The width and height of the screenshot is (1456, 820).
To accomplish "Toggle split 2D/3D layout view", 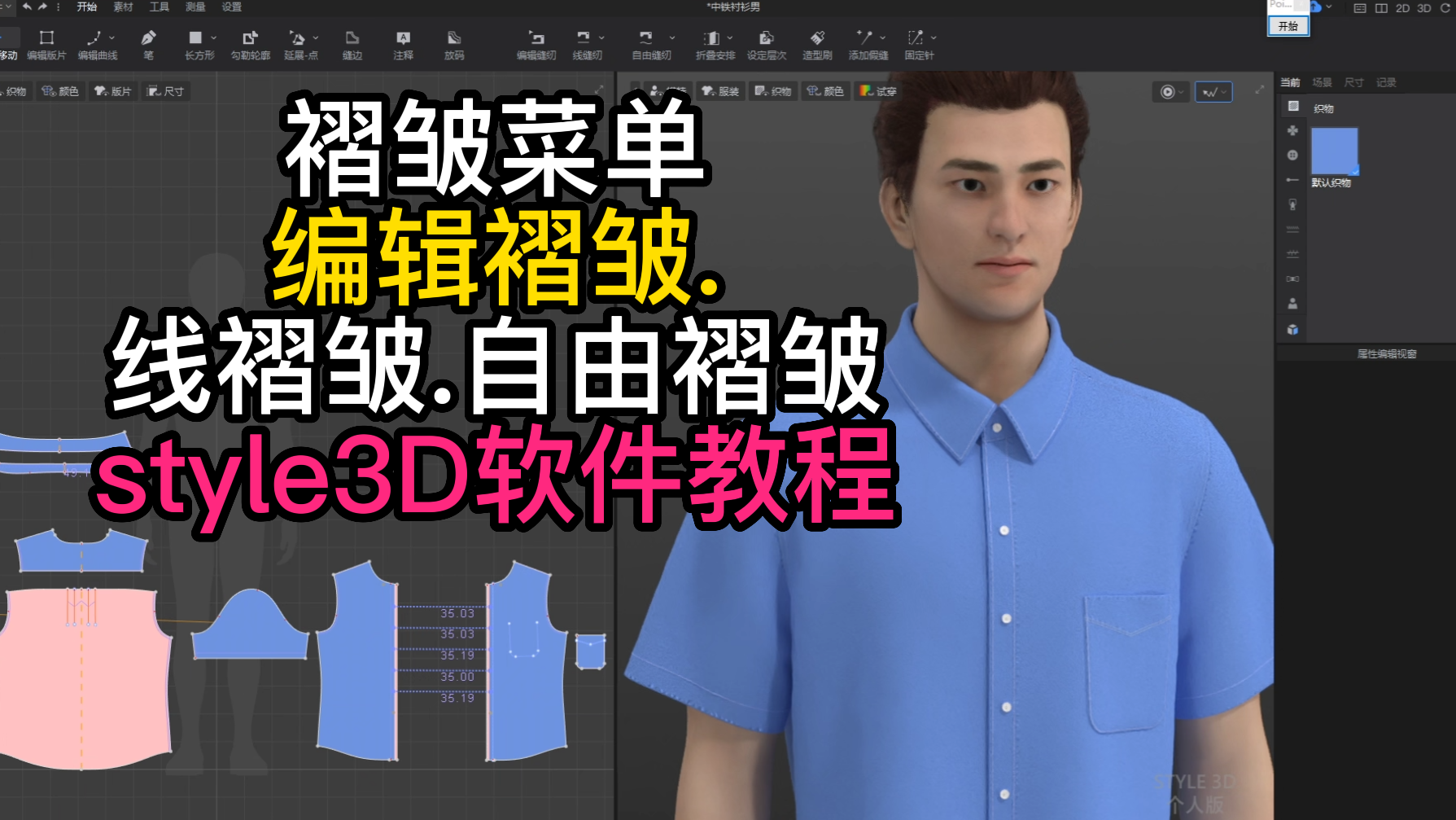I will pos(1381,8).
